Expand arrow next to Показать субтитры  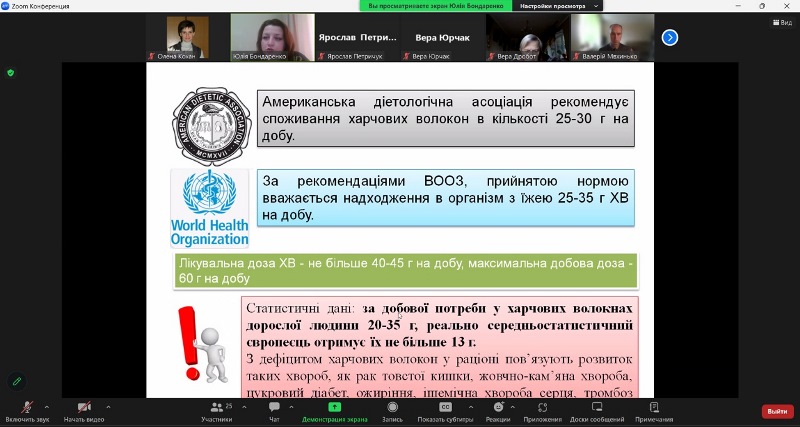(470, 407)
